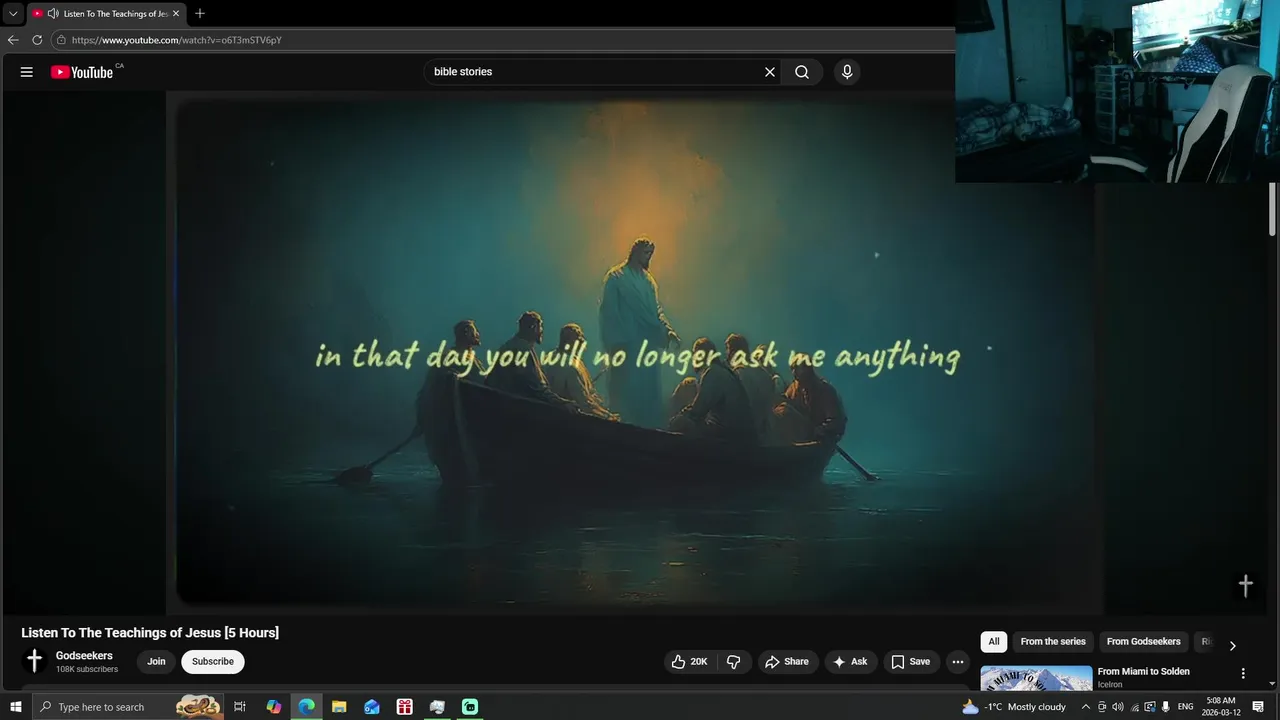The image size is (1280, 720).
Task: Switch to Microsoft Edge in taskbar
Action: tap(306, 707)
